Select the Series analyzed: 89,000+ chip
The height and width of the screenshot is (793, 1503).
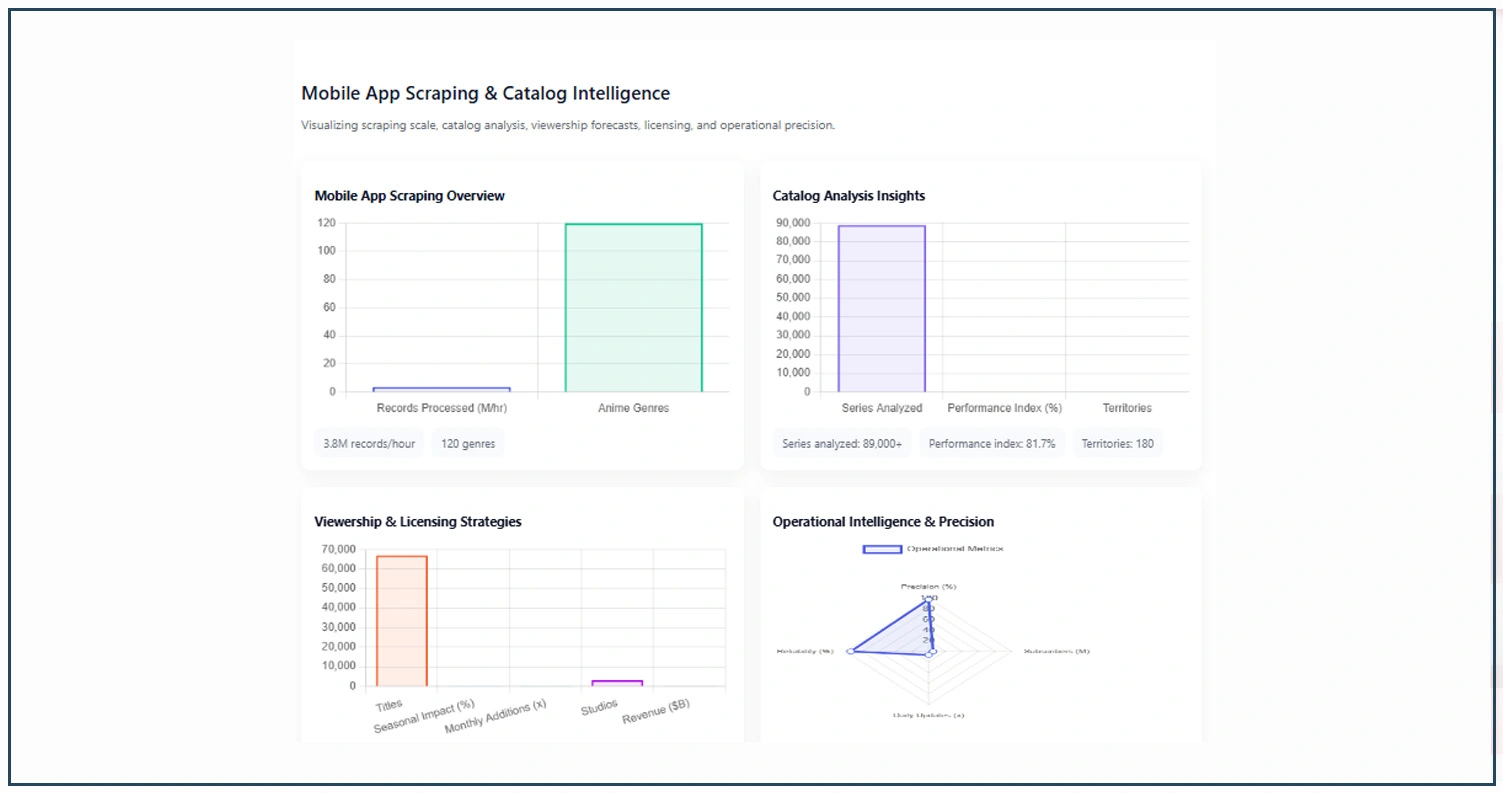(841, 443)
